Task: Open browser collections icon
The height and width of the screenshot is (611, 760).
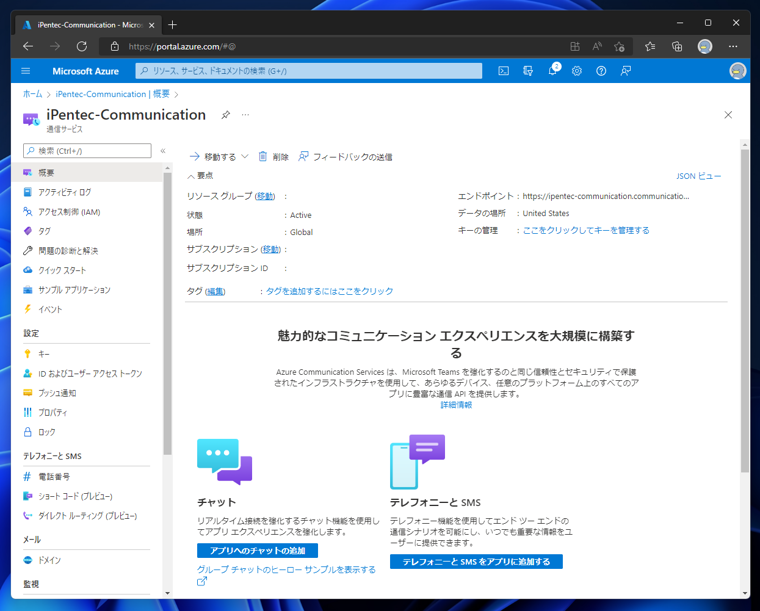Action: coord(677,47)
